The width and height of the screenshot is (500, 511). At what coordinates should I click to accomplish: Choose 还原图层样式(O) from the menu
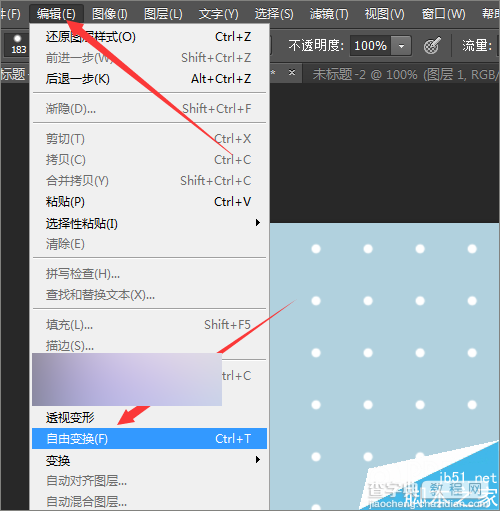(x=149, y=37)
